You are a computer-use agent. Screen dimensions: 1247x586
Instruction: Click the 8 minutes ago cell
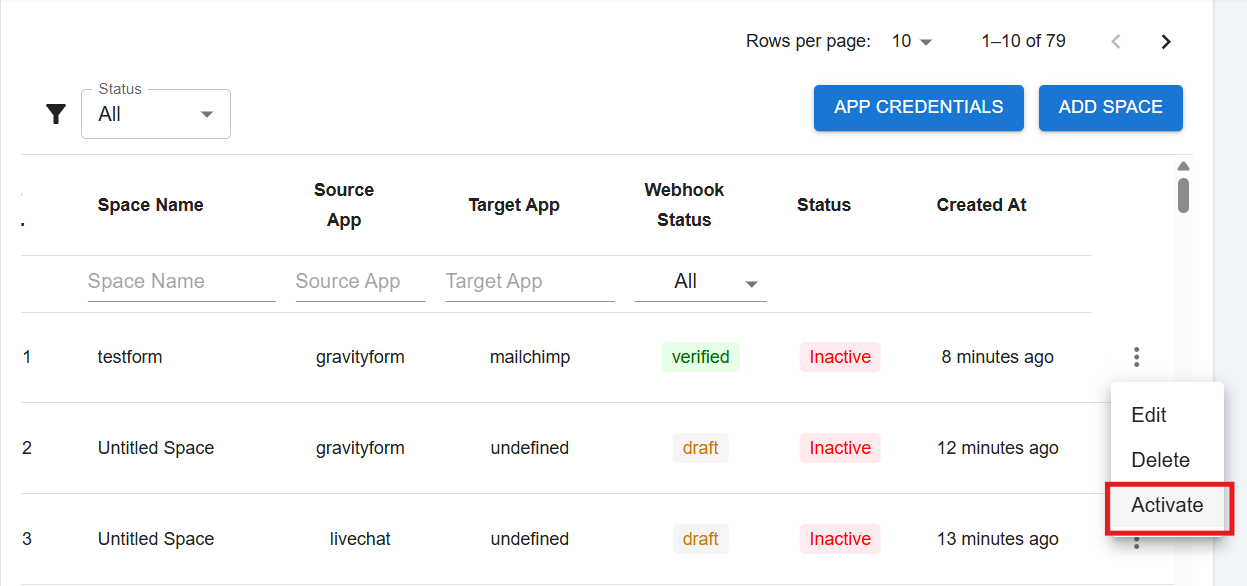click(998, 357)
